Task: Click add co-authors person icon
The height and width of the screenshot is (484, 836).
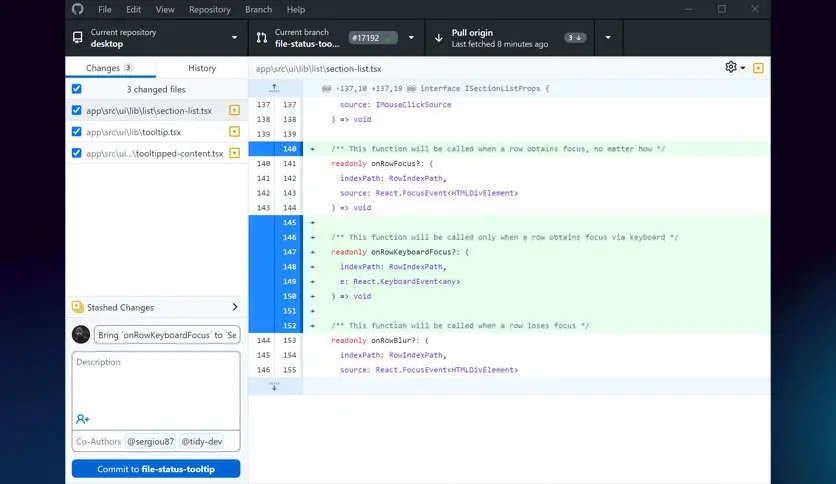Action: click(83, 420)
